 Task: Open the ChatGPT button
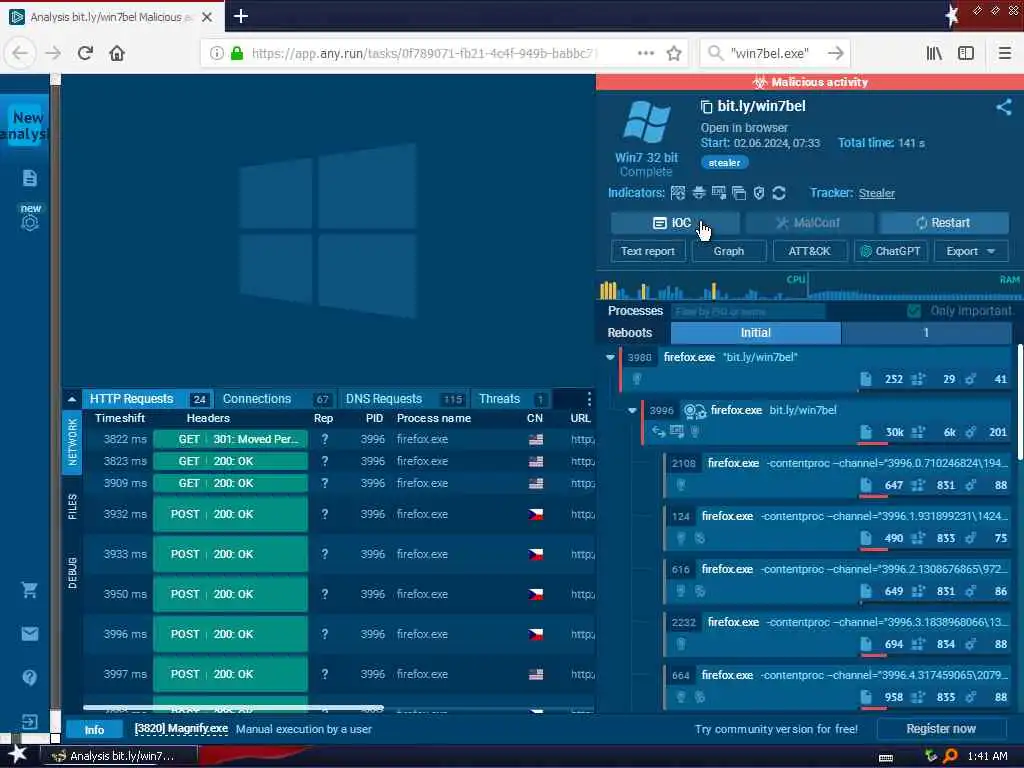[891, 251]
